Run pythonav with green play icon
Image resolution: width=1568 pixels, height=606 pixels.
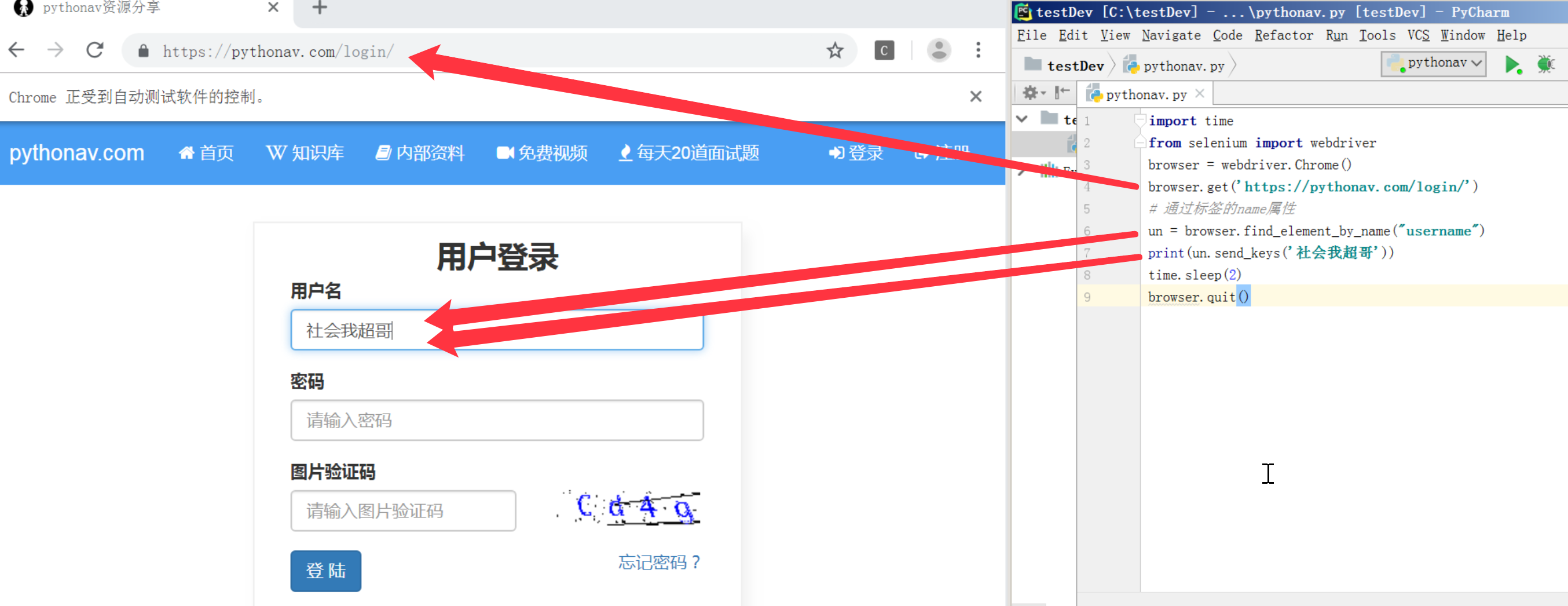[1511, 64]
